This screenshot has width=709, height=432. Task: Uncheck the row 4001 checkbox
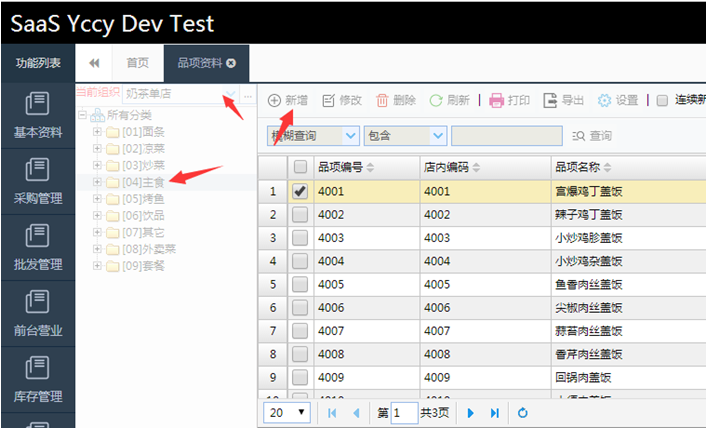click(300, 191)
